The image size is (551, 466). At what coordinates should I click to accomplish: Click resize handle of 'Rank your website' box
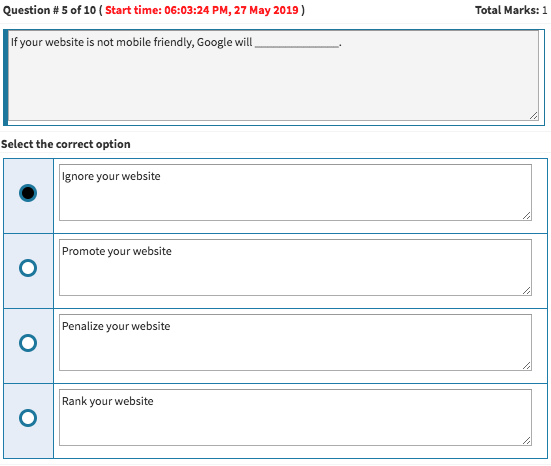click(526, 441)
